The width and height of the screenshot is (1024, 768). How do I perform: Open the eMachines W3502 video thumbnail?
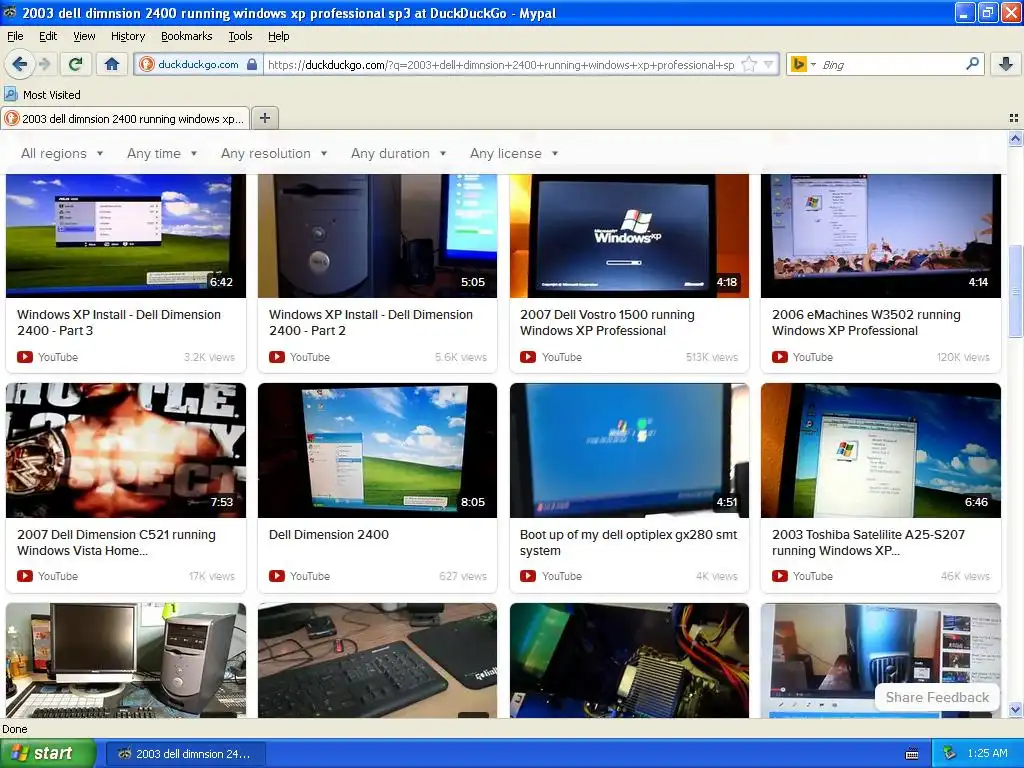click(x=881, y=236)
